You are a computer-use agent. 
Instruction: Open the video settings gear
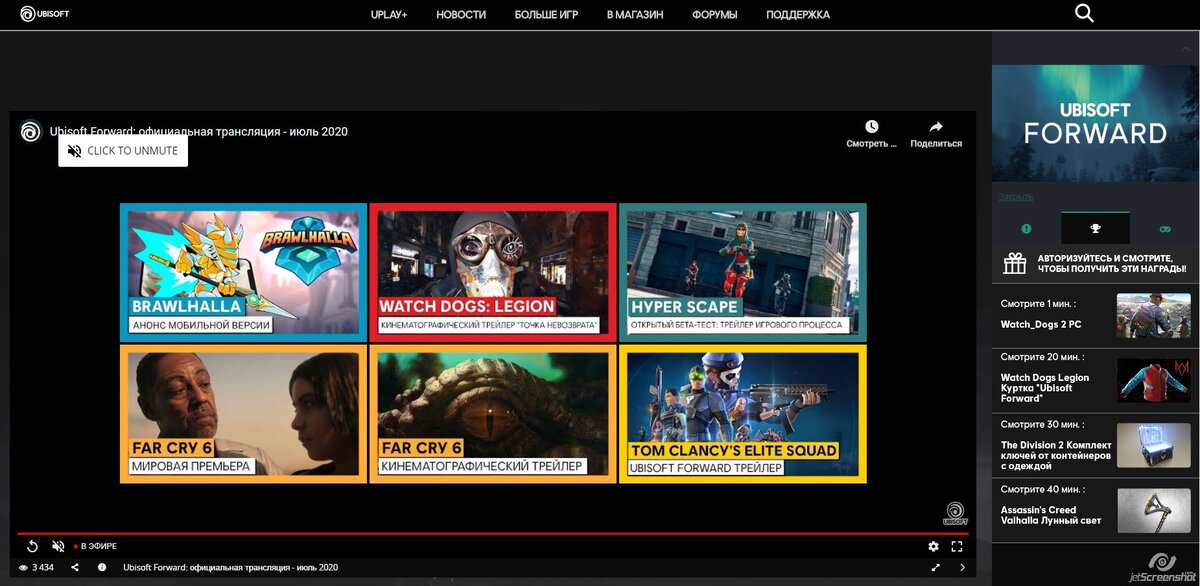[933, 546]
